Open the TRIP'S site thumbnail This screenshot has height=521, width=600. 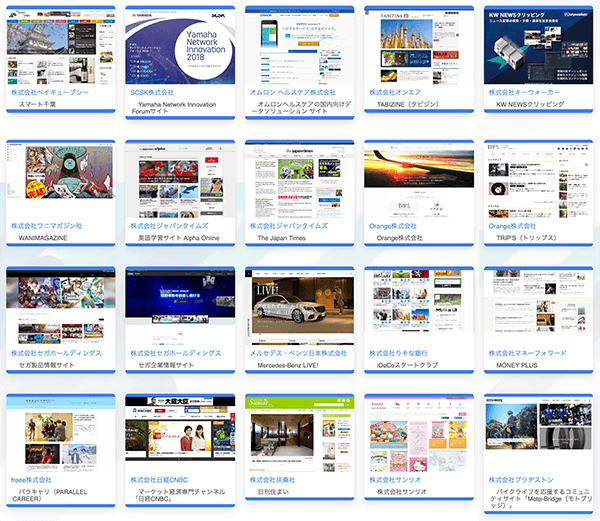[x=538, y=180]
